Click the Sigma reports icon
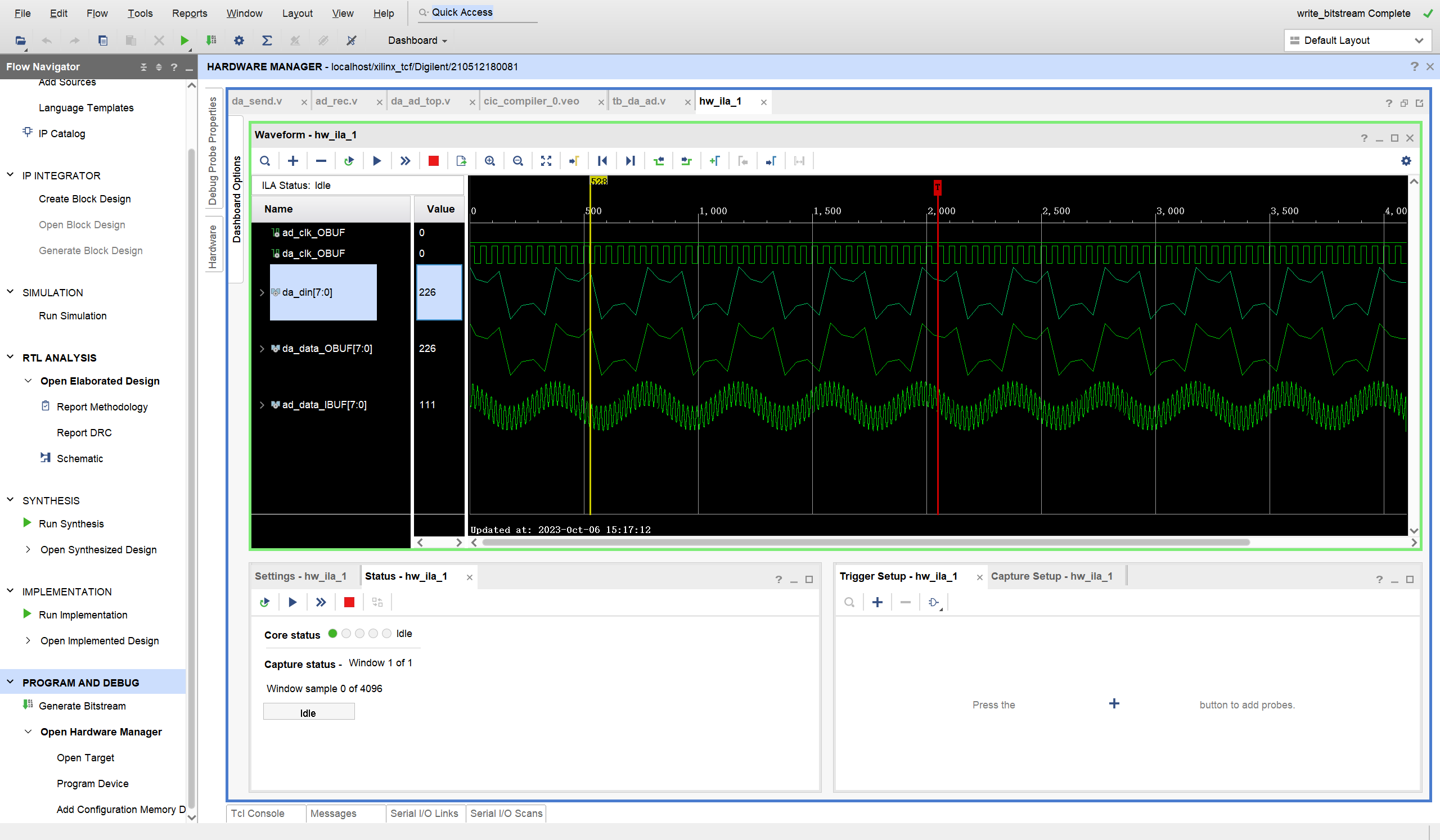The width and height of the screenshot is (1440, 840). click(x=267, y=40)
